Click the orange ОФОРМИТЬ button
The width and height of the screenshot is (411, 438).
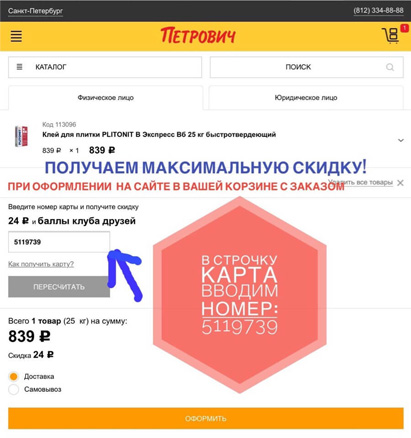pyautogui.click(x=206, y=418)
